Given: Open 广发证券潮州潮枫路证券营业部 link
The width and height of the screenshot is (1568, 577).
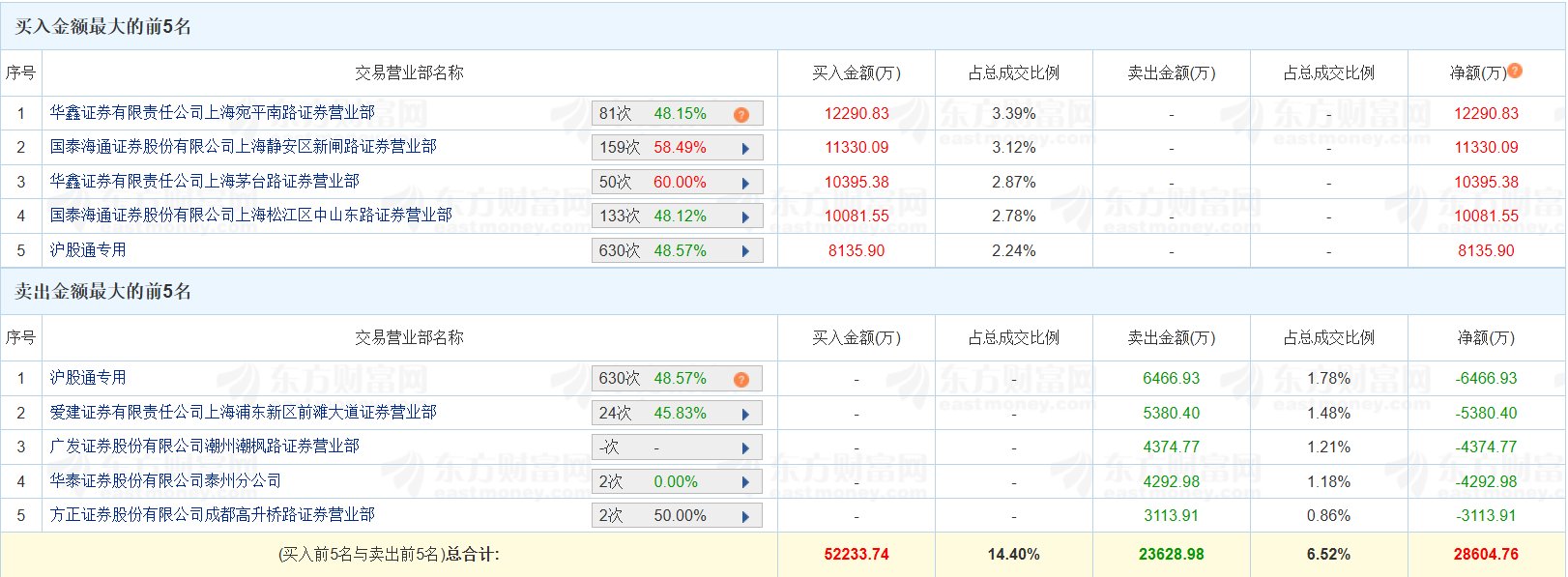Looking at the screenshot, I should [205, 447].
